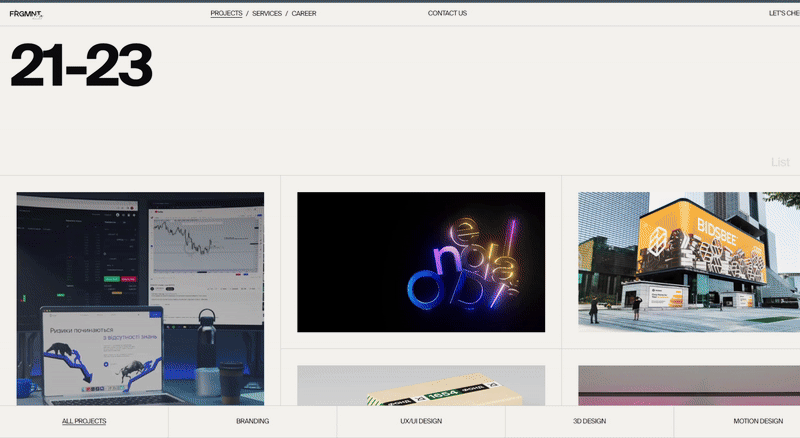This screenshot has height=438, width=800.
Task: Click Contact Us in header
Action: tap(447, 13)
